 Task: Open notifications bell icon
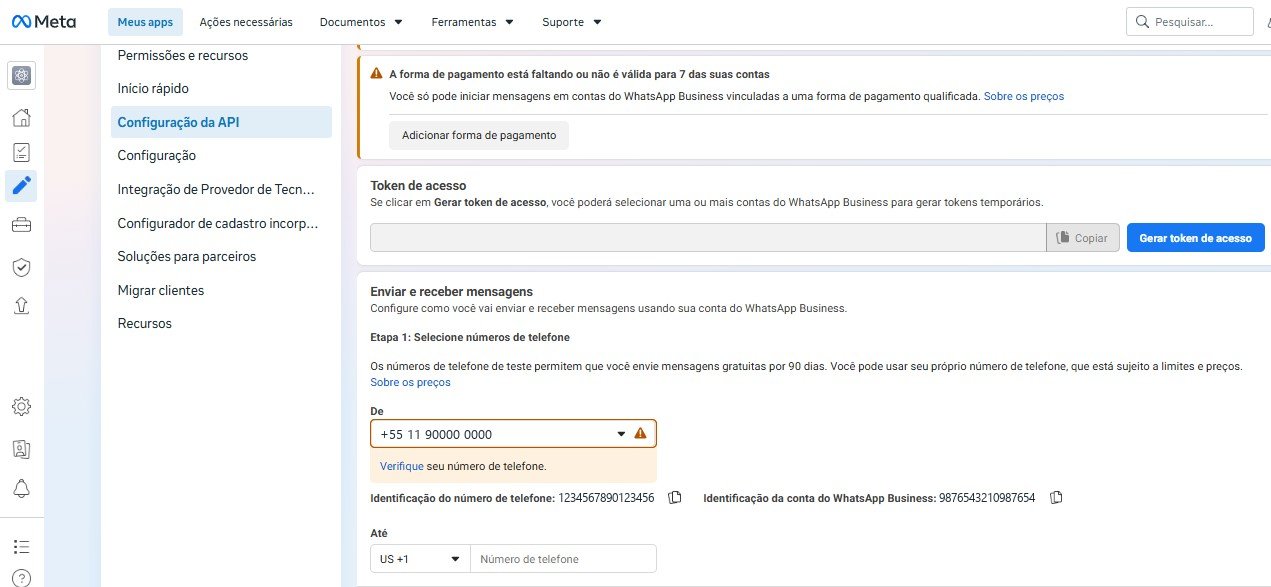point(21,488)
